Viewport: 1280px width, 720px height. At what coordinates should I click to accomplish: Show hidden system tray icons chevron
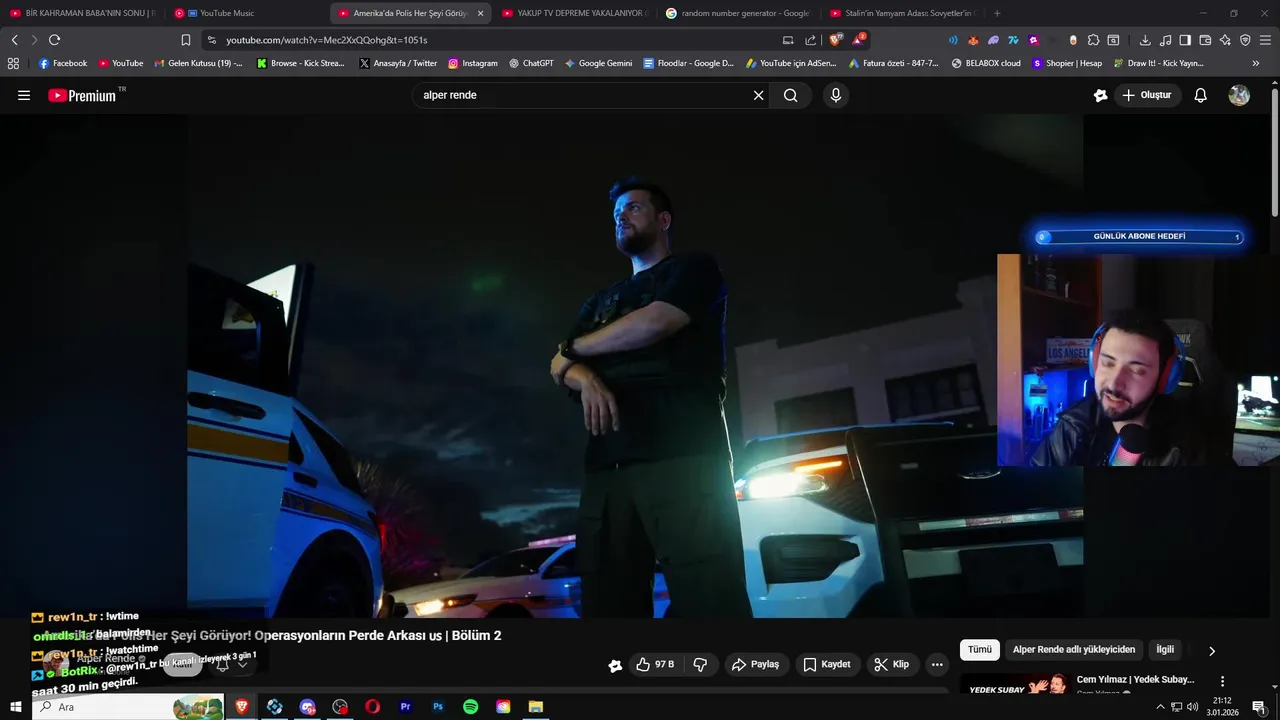click(1160, 707)
